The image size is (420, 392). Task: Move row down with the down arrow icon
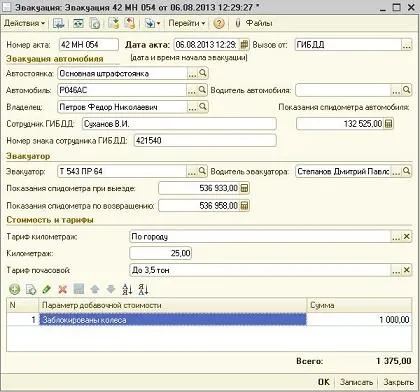coord(111,289)
